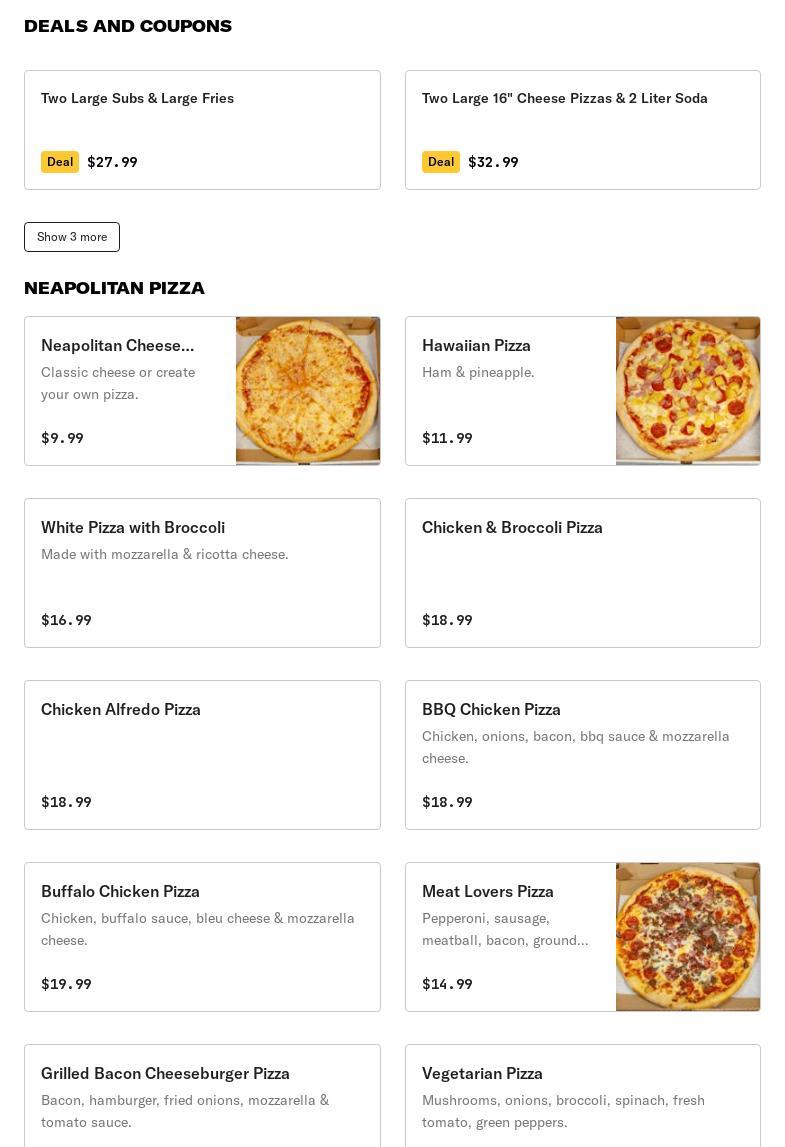The height and width of the screenshot is (1147, 785).
Task: Open Meat Lovers Pizza title
Action: [x=488, y=891]
